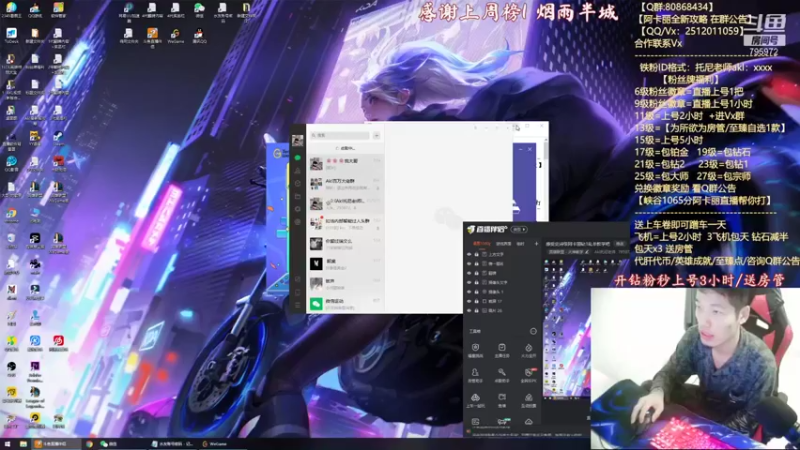Expand the toolbox using the circle icon

pyautogui.click(x=533, y=331)
